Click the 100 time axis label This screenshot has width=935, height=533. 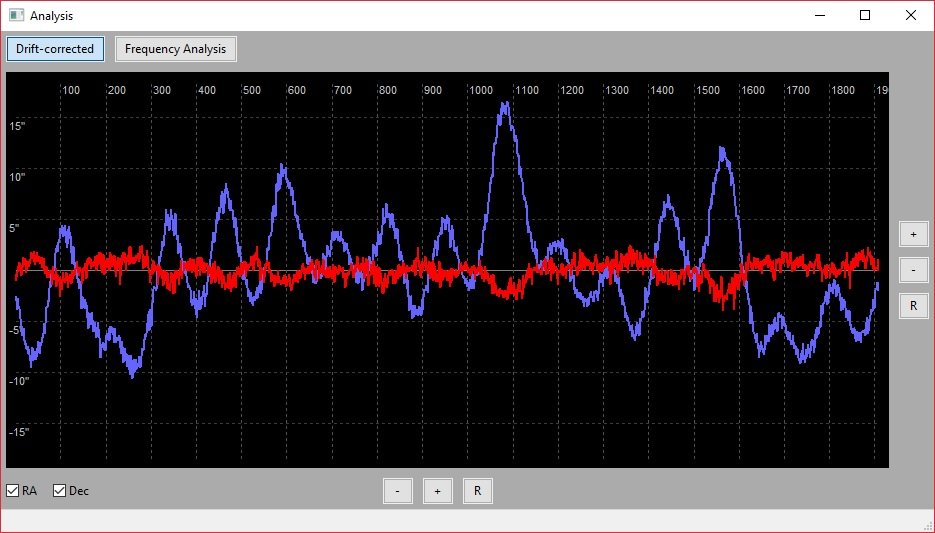pyautogui.click(x=71, y=91)
